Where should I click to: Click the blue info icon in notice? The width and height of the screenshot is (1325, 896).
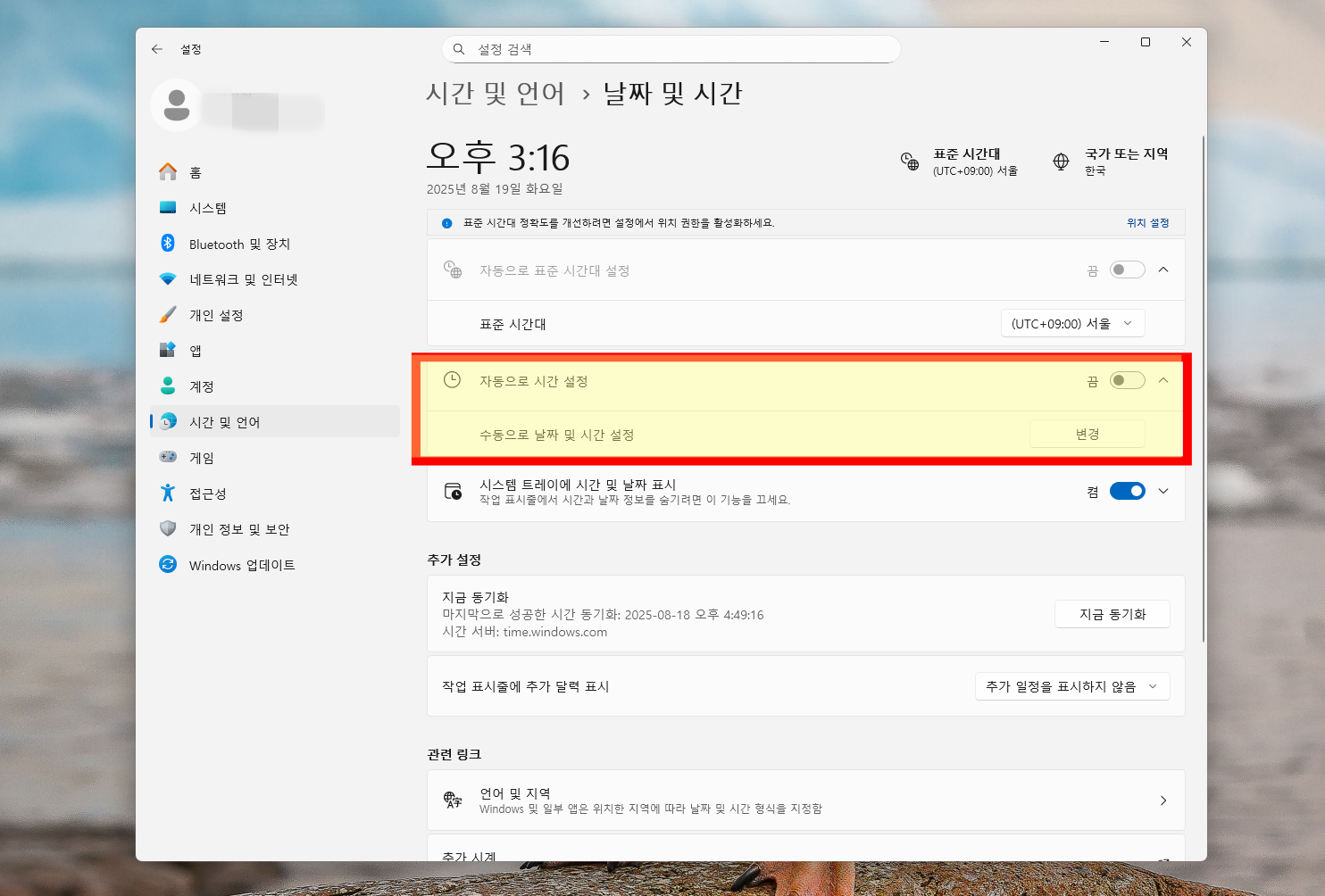point(447,223)
